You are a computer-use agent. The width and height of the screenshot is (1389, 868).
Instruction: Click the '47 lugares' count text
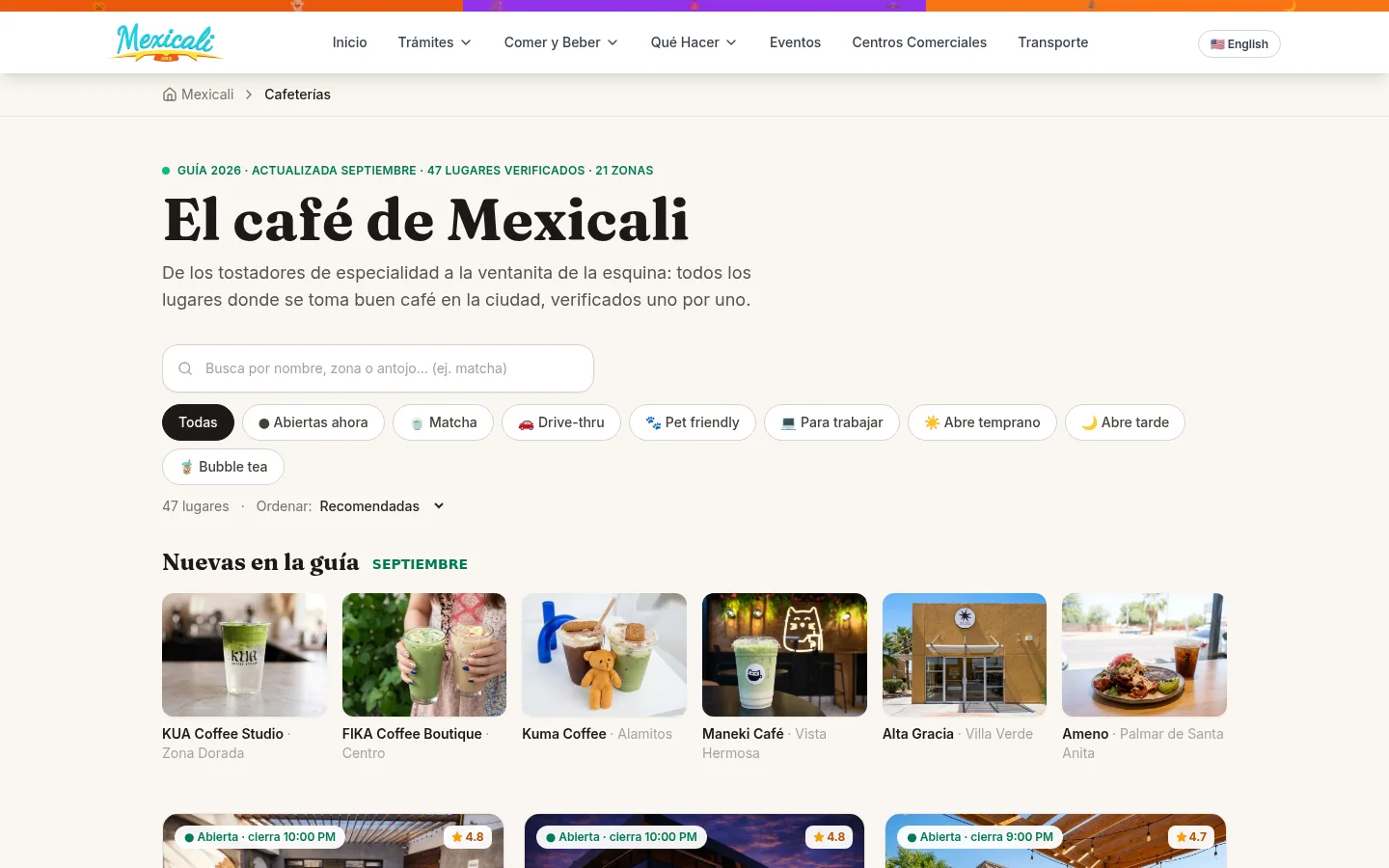(x=196, y=506)
